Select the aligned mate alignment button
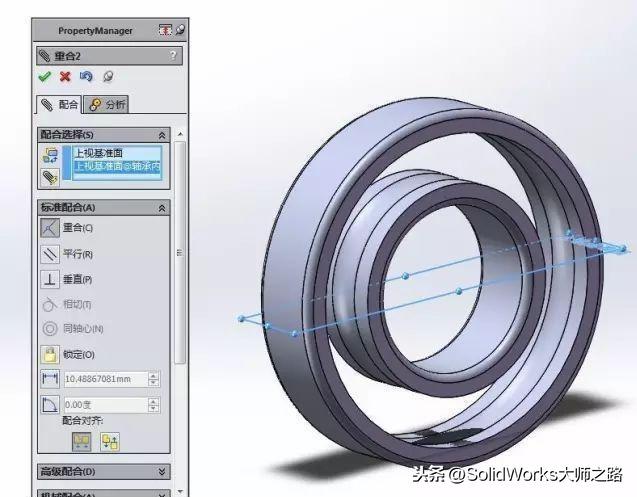The height and width of the screenshot is (497, 637). pos(81,442)
